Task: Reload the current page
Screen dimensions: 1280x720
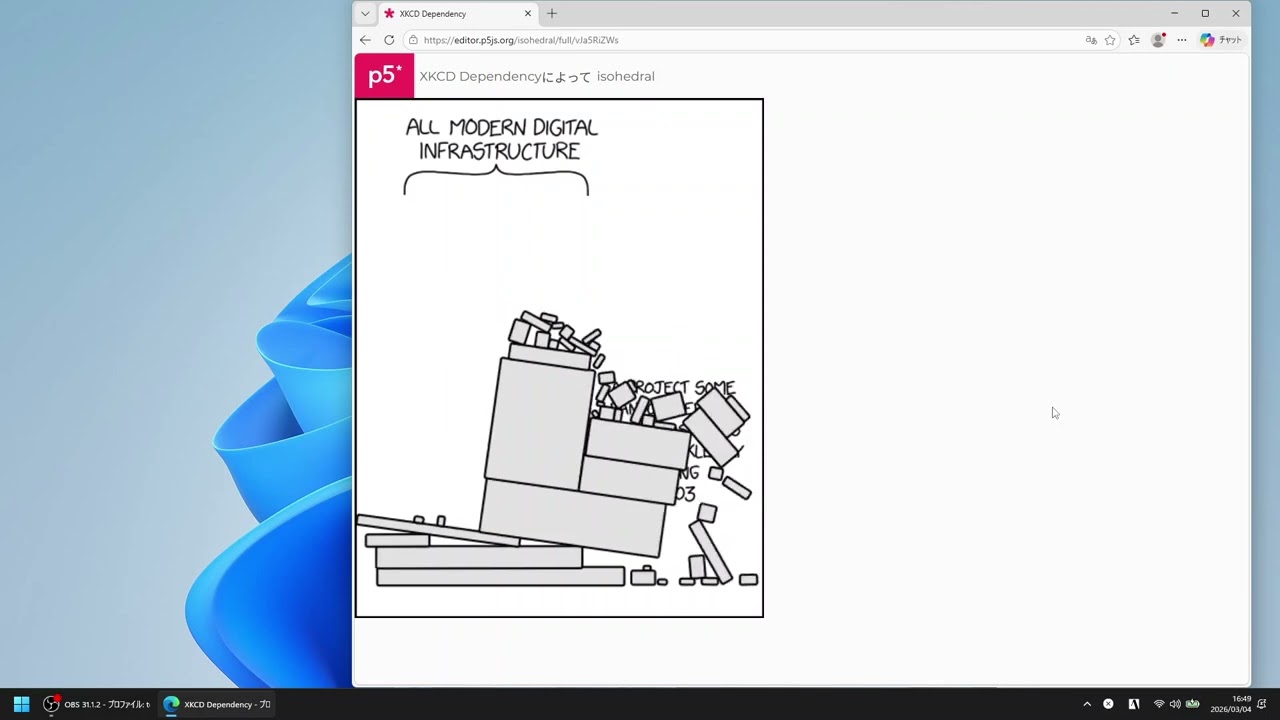Action: tap(389, 40)
